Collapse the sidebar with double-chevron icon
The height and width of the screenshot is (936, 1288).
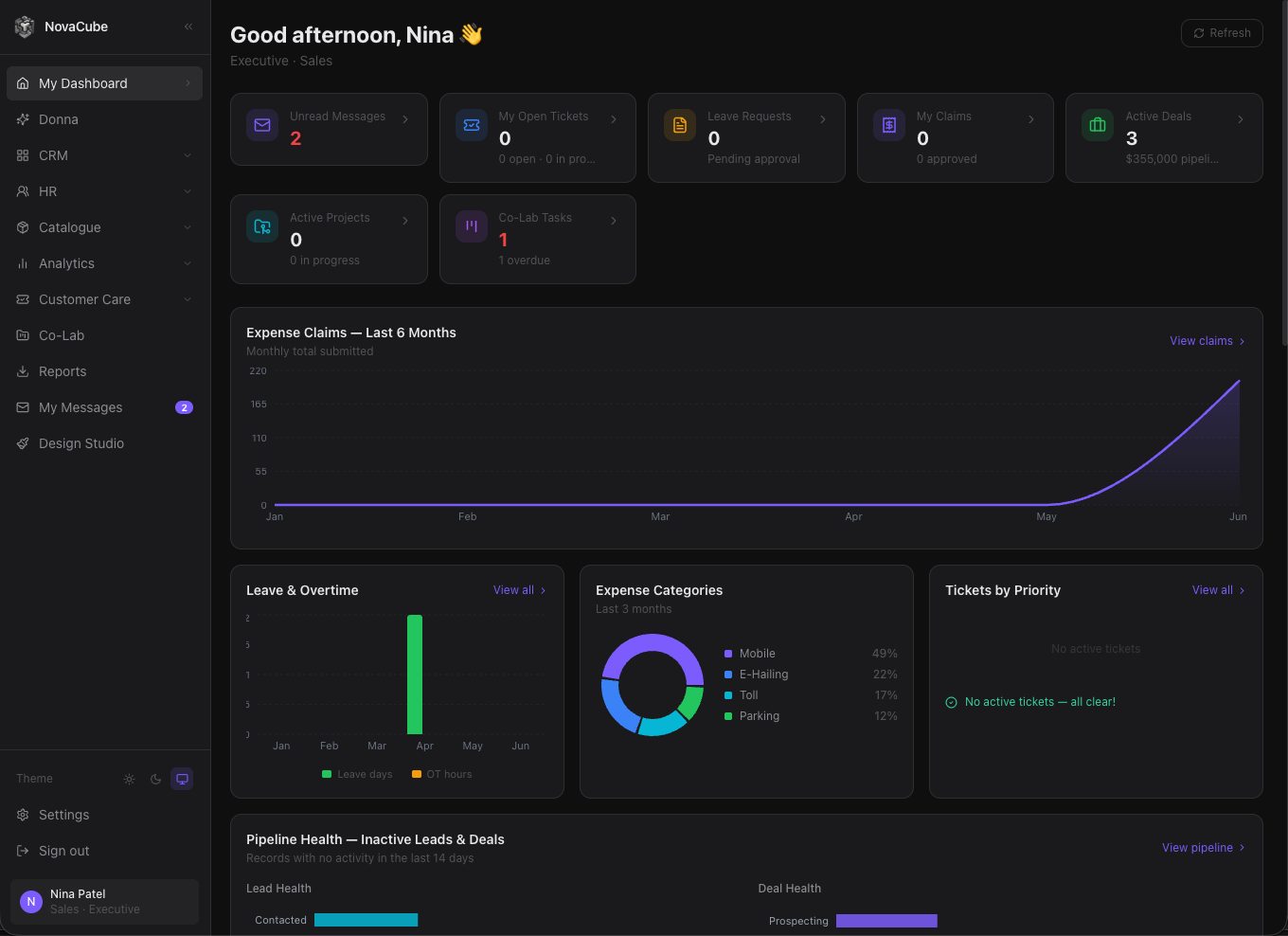coord(188,27)
